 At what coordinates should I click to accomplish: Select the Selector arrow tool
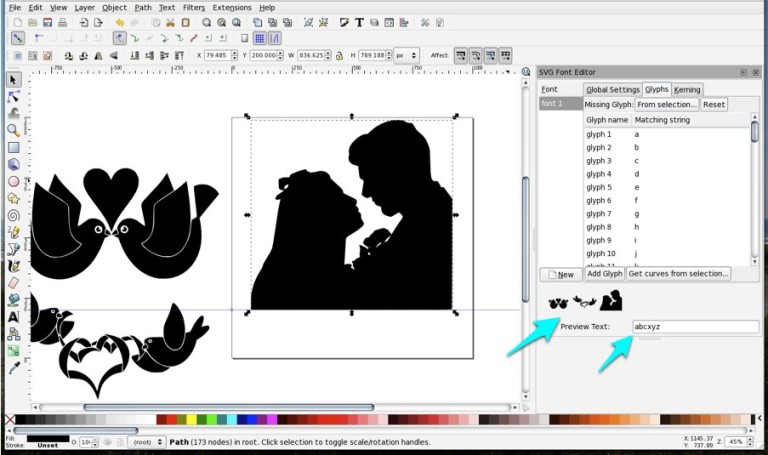click(14, 79)
